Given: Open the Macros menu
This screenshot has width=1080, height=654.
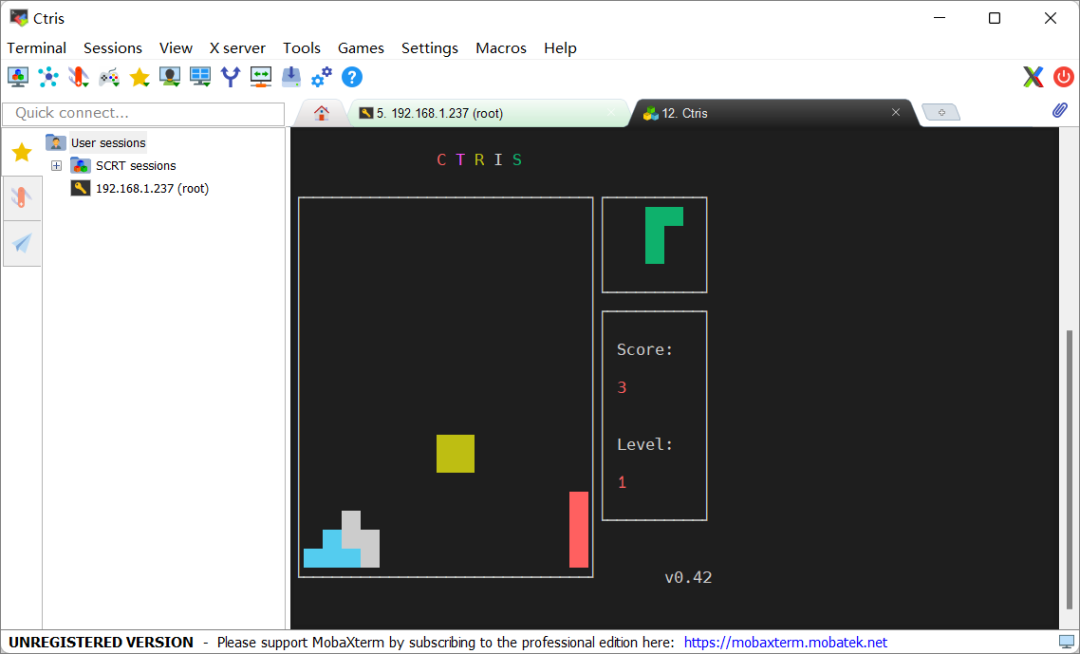Looking at the screenshot, I should (501, 48).
